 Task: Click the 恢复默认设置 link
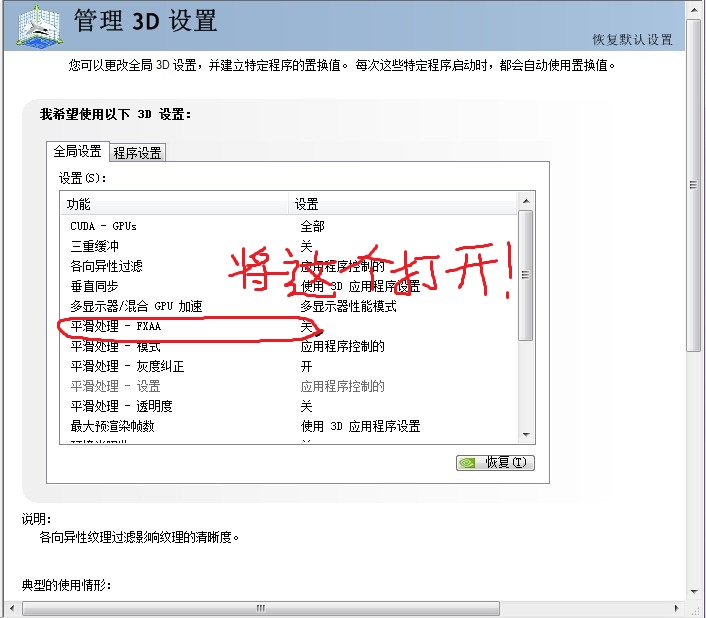pyautogui.click(x=632, y=40)
